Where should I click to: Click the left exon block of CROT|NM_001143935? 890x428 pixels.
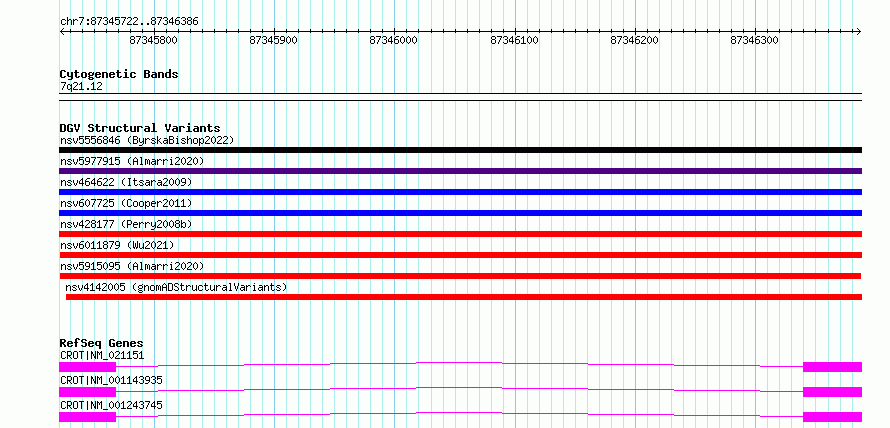pos(87,392)
